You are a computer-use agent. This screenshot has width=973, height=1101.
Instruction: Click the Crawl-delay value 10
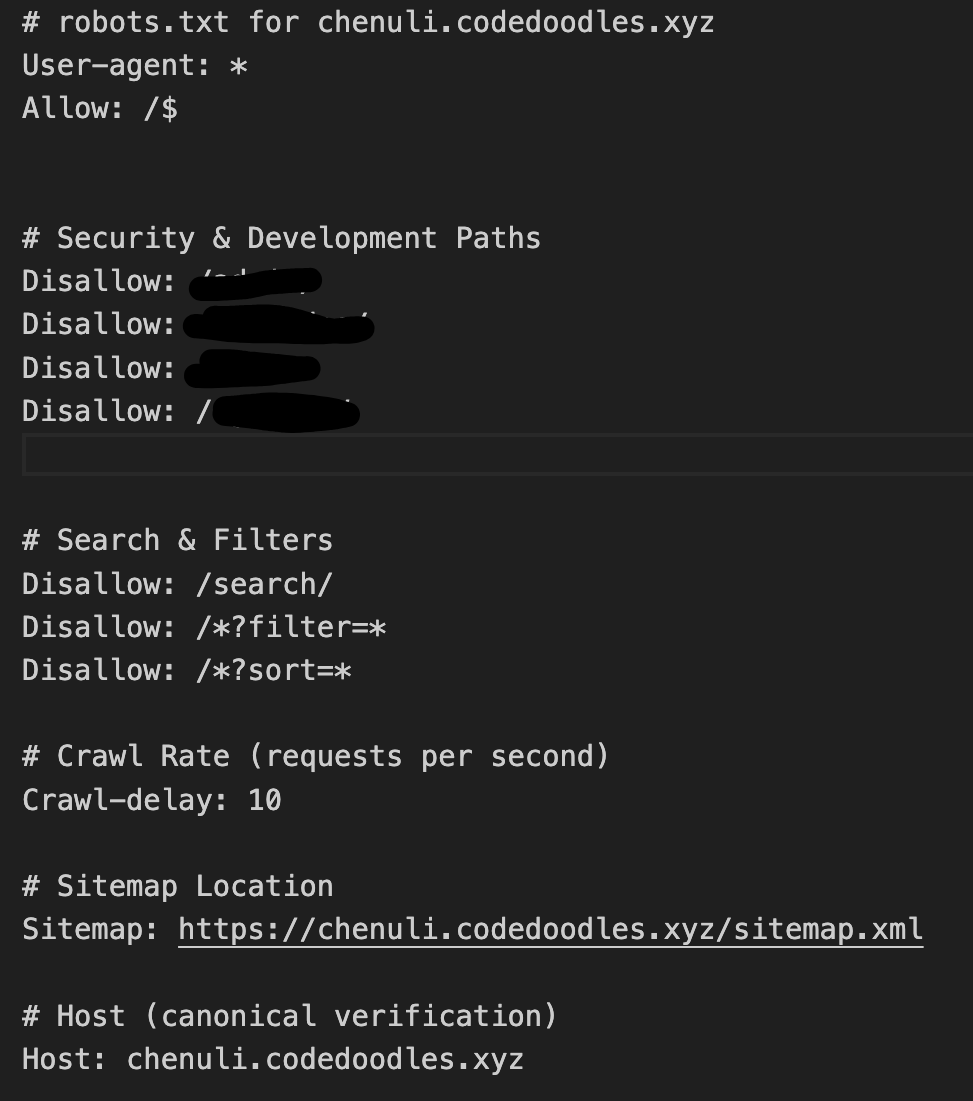coord(265,800)
